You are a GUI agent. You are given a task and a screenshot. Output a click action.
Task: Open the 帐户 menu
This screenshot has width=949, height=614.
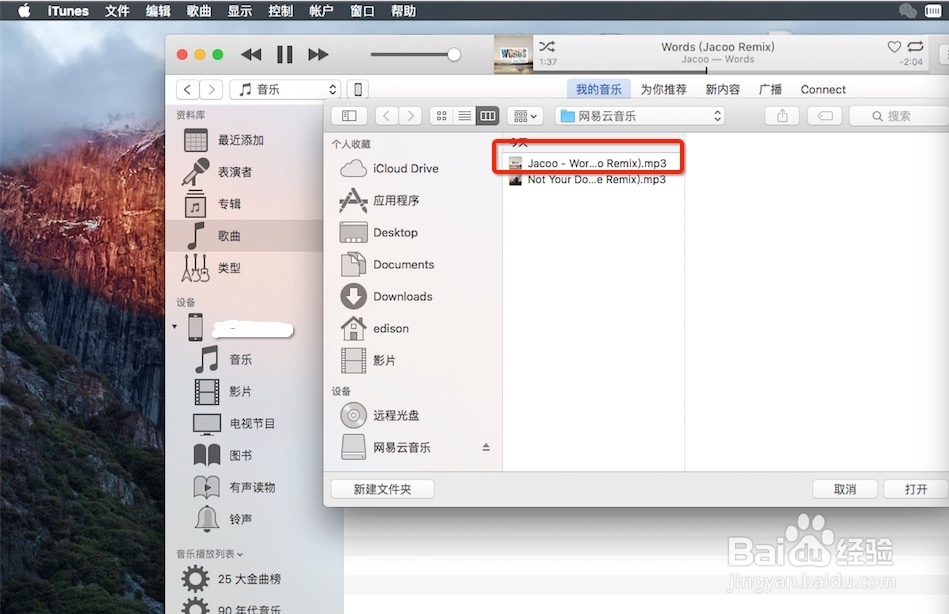point(321,10)
